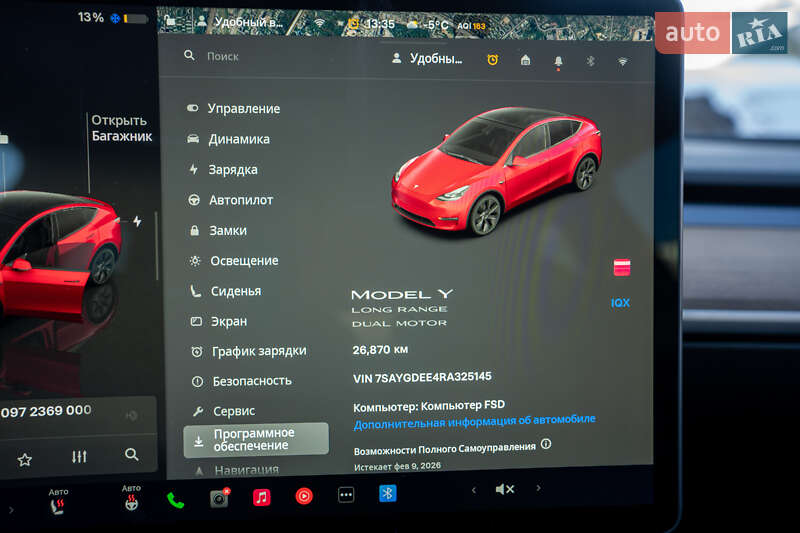Tap the 13:35 clock in status bar

380,24
